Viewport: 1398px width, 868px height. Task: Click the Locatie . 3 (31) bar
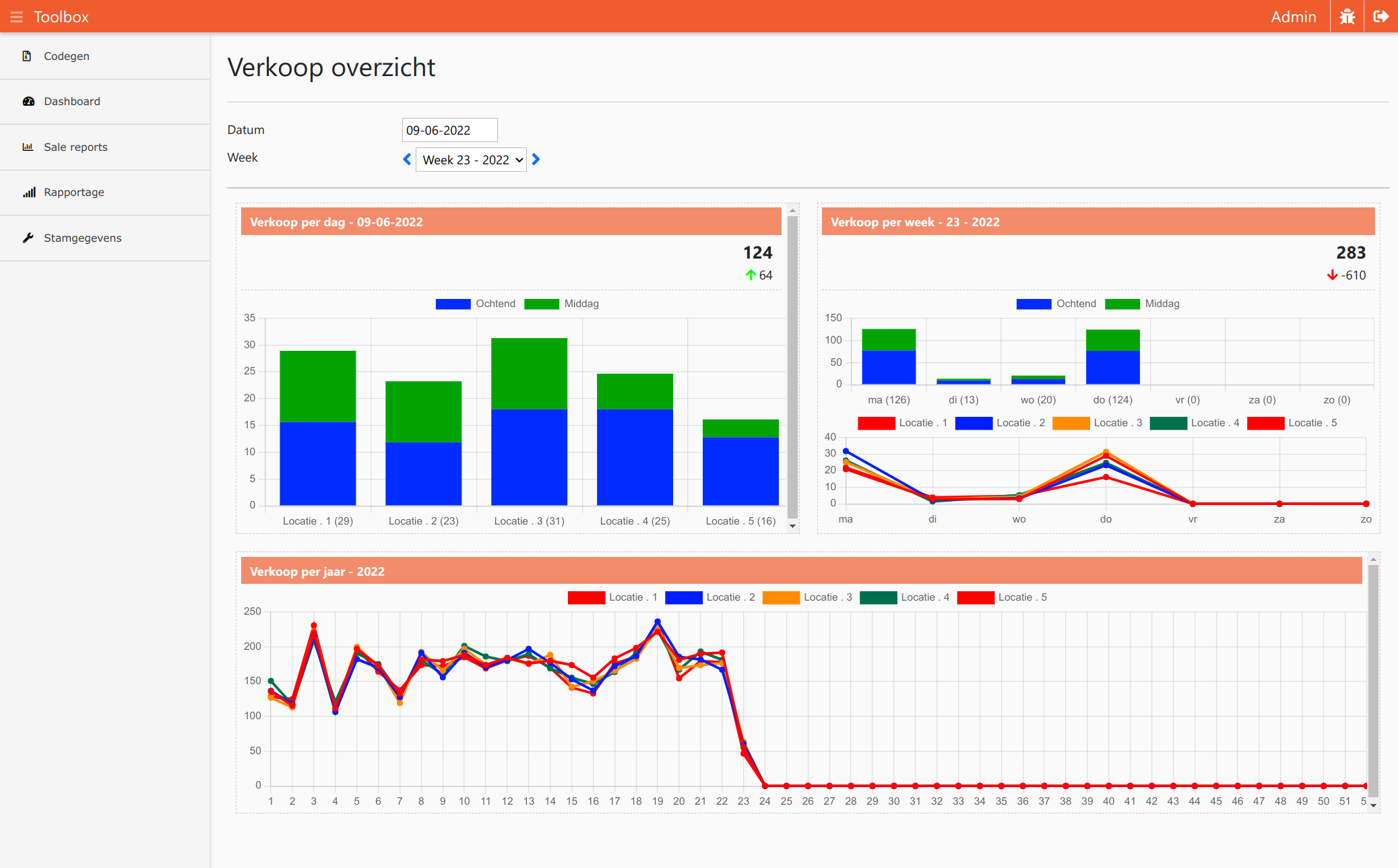tap(529, 422)
